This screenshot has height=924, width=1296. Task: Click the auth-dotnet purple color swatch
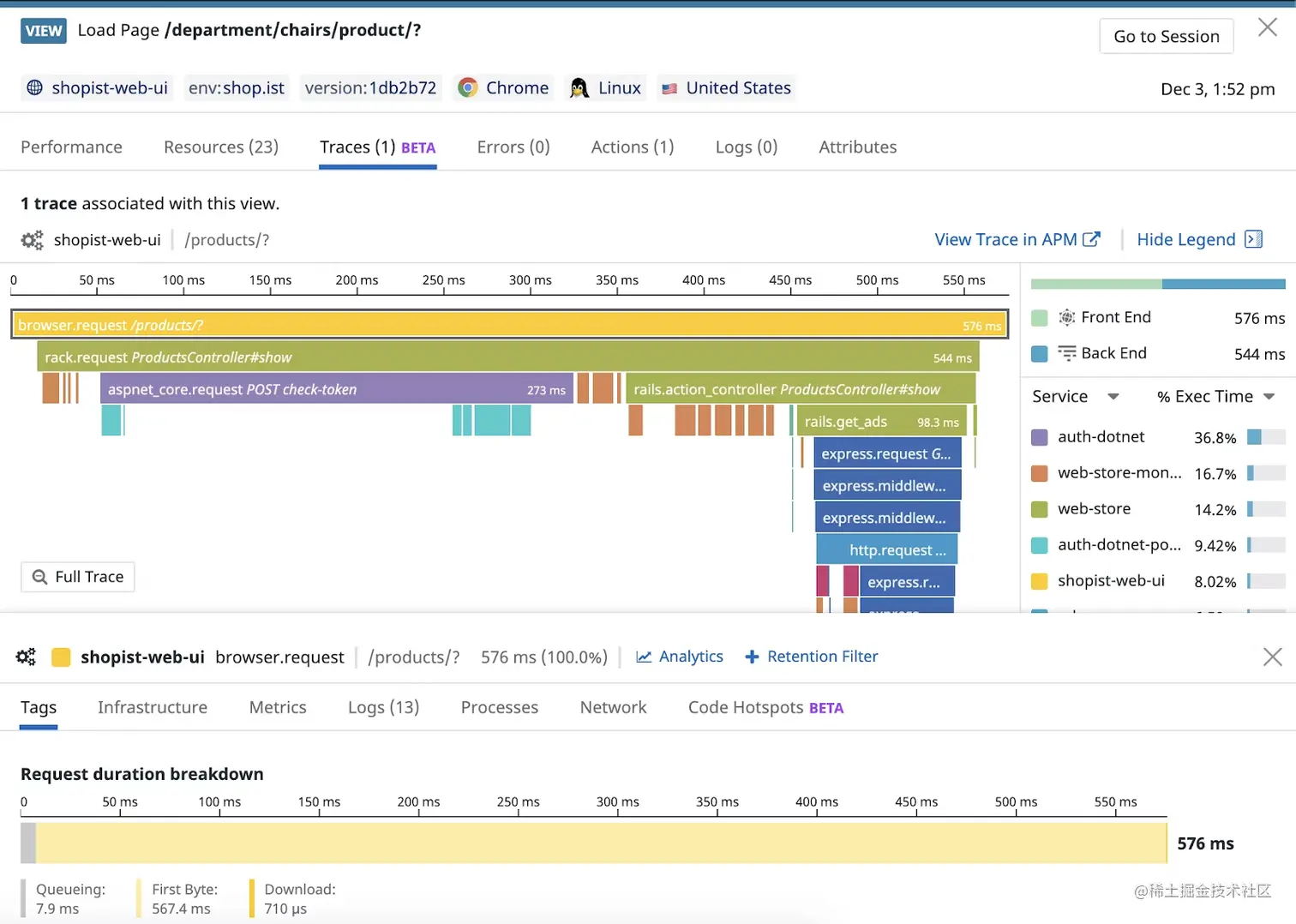coord(1040,437)
